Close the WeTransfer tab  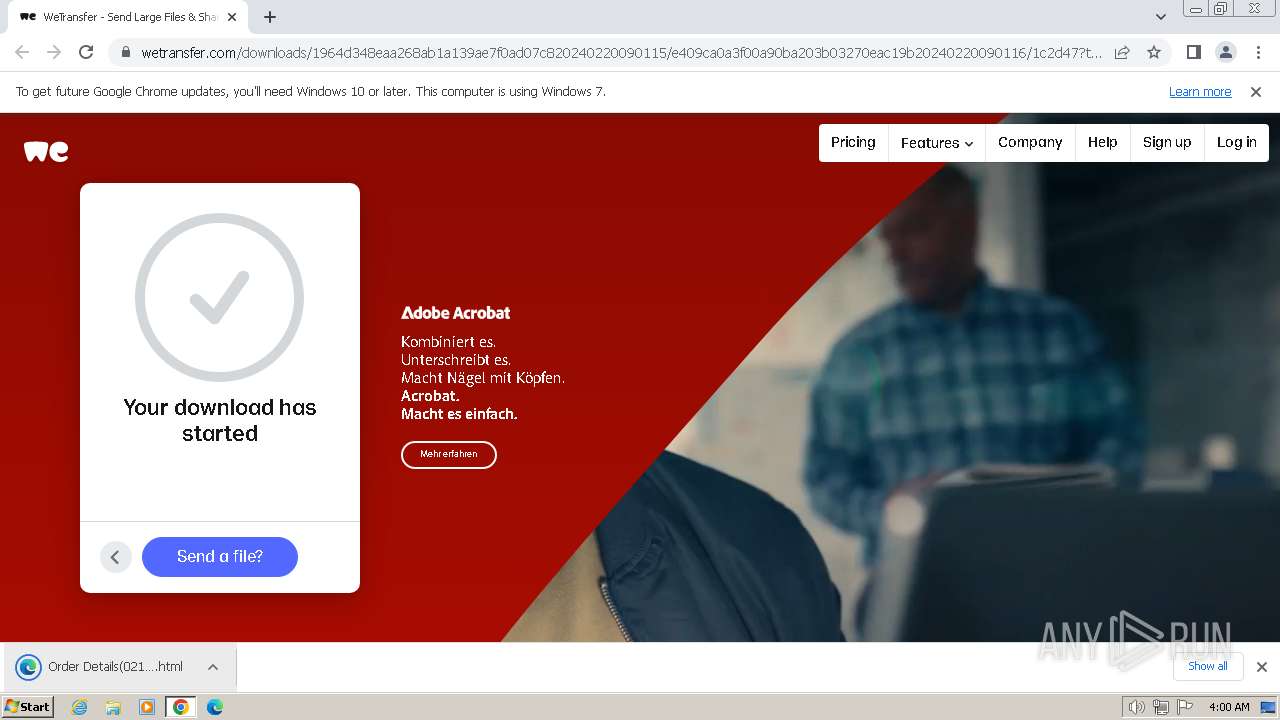[232, 17]
